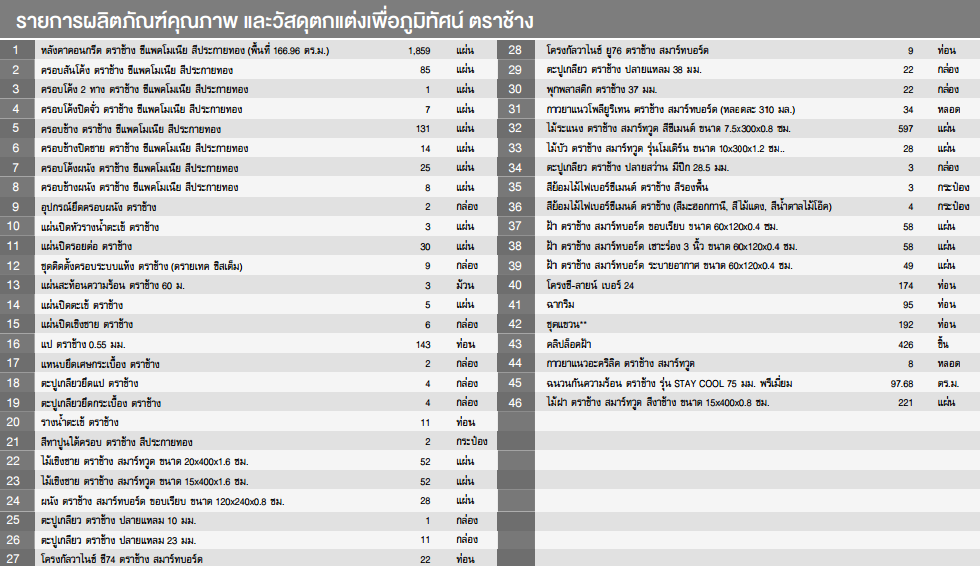Image resolution: width=980 pixels, height=566 pixels.
Task: Select item พุกพลาสติก ตราช้าง 37 มม.
Action: tap(601, 89)
